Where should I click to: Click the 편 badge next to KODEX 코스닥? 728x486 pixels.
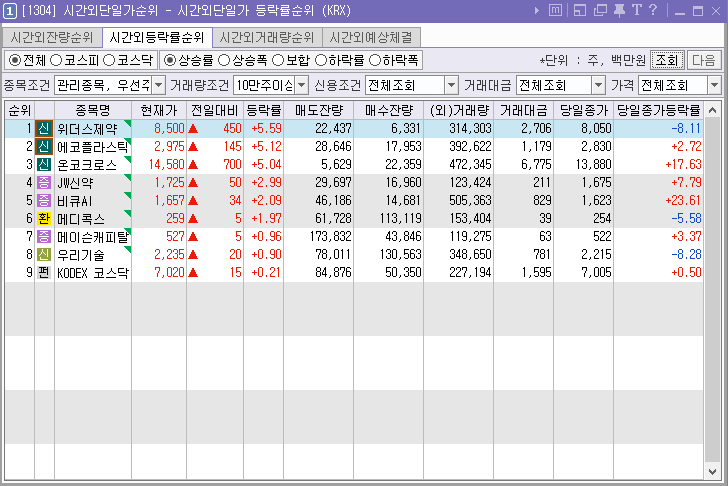click(44, 272)
